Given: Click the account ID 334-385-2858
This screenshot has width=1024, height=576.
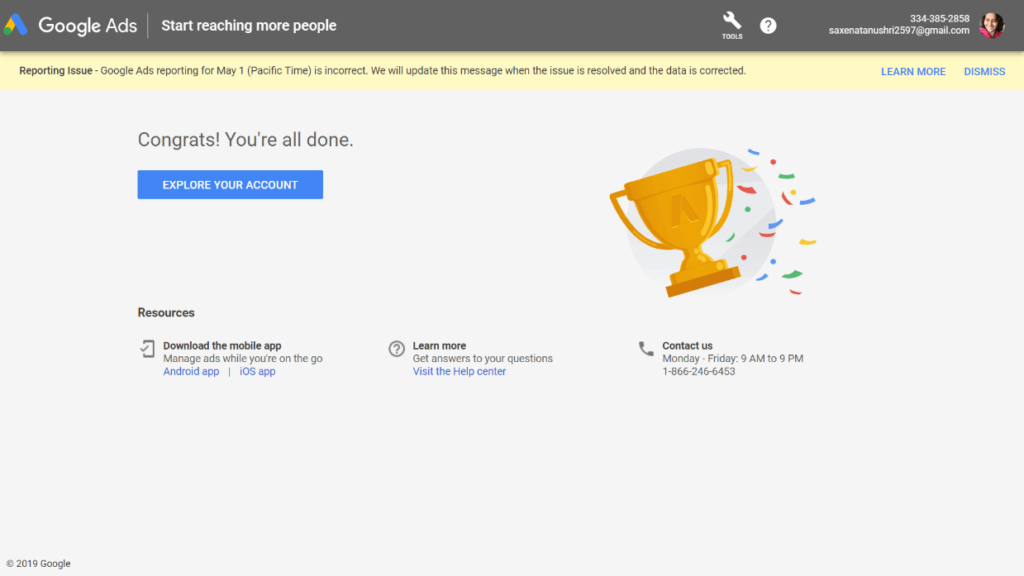Looking at the screenshot, I should [939, 19].
